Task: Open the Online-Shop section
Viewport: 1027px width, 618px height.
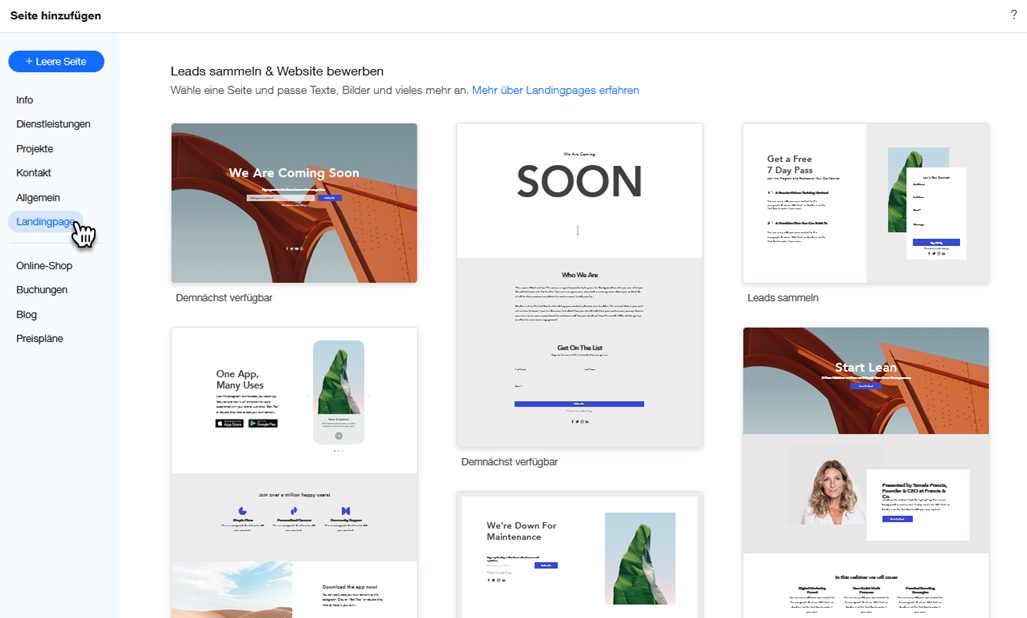Action: 44,266
